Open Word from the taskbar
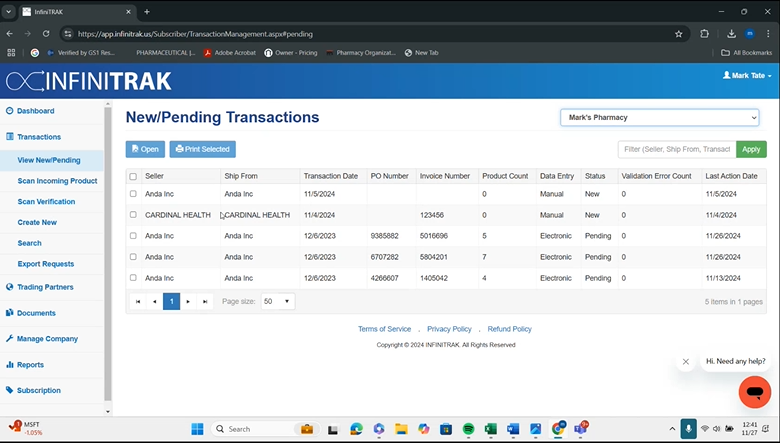Image resolution: width=780 pixels, height=443 pixels. 513,429
